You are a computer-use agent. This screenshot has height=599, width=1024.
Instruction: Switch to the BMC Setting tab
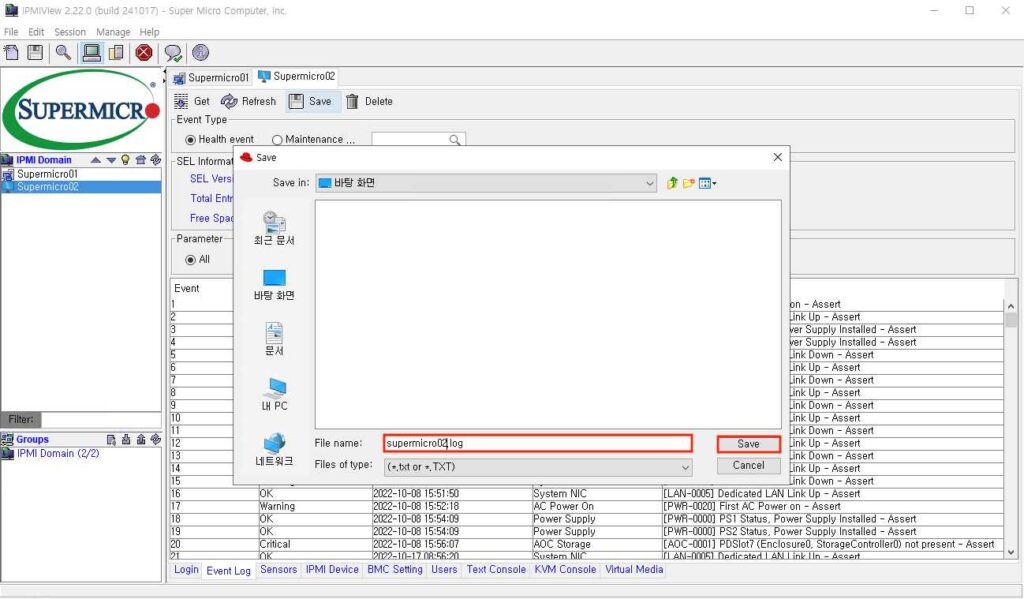tap(394, 570)
